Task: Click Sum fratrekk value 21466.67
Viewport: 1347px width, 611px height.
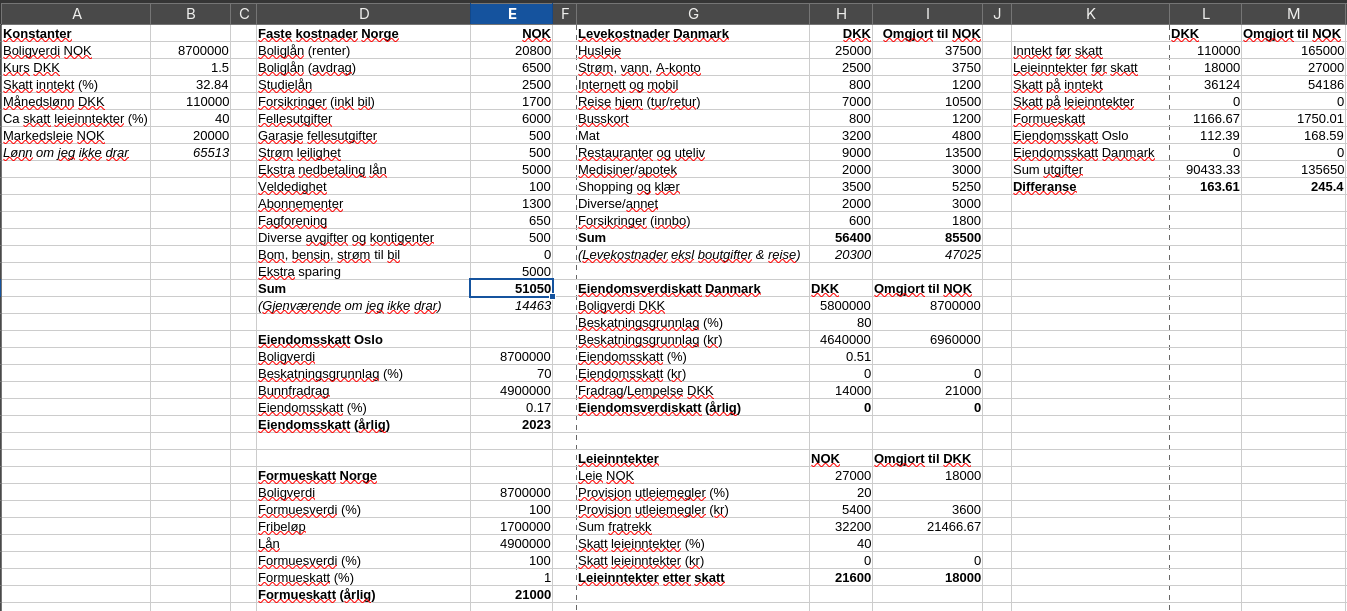Action: (x=927, y=526)
